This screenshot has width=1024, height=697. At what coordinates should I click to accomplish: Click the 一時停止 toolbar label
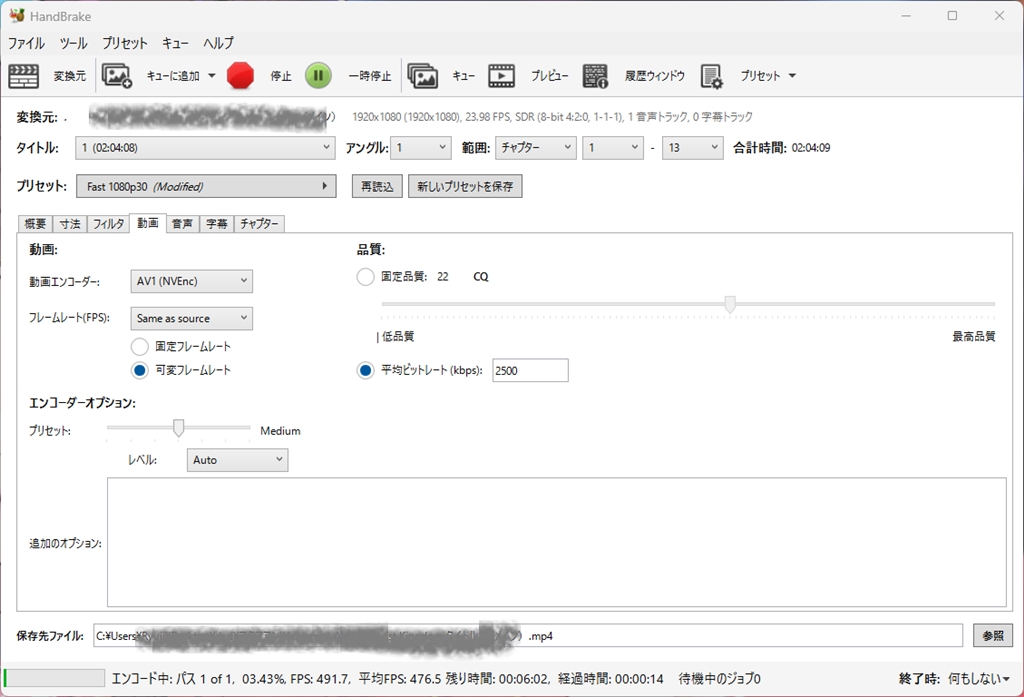click(370, 76)
